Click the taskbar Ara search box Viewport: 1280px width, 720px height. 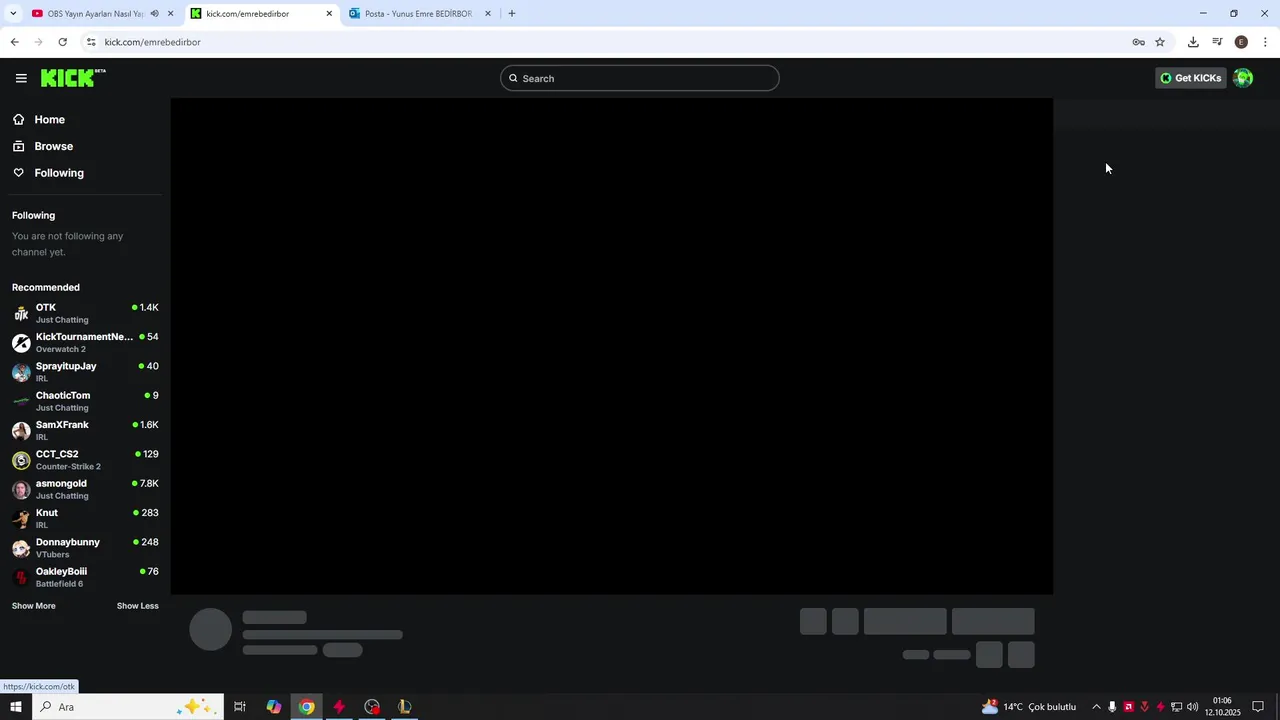[x=126, y=707]
